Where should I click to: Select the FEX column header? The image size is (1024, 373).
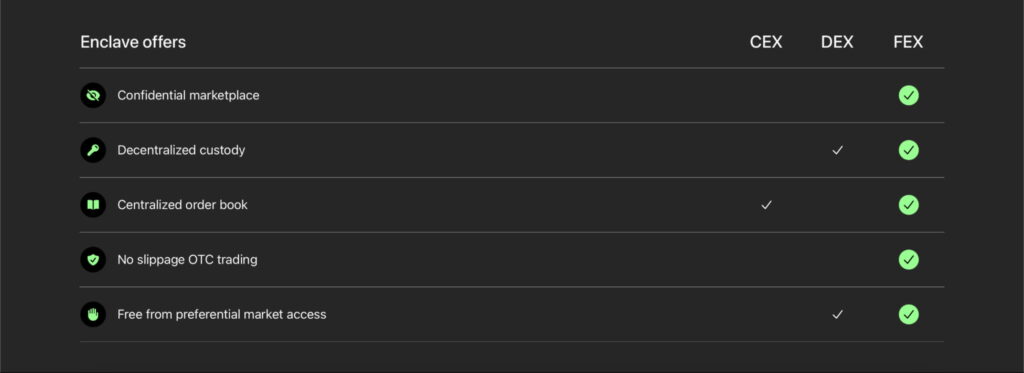tap(908, 42)
